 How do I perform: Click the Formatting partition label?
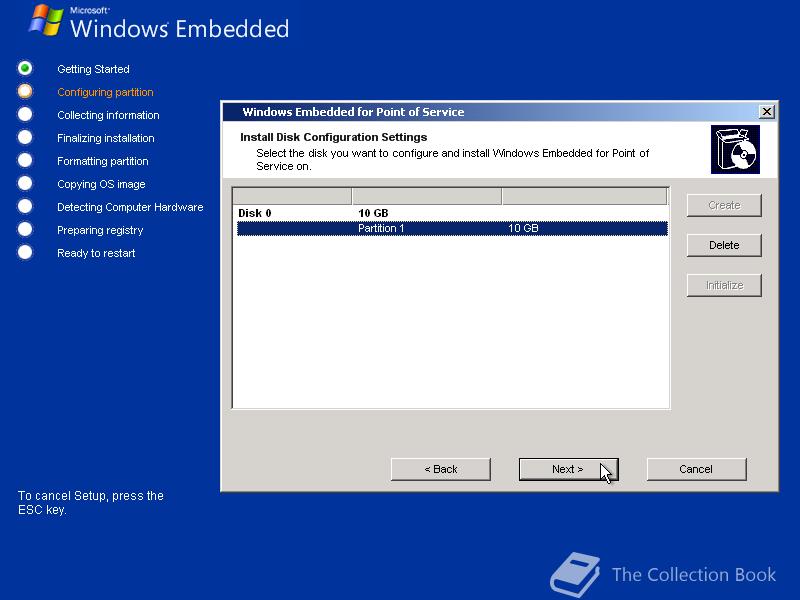103,161
